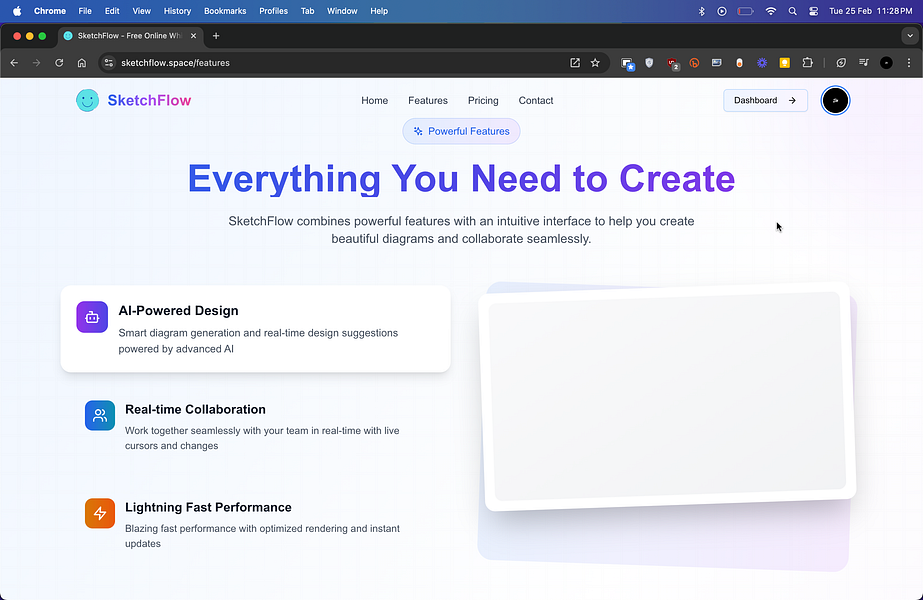
Task: Open the History menu
Action: point(177,11)
